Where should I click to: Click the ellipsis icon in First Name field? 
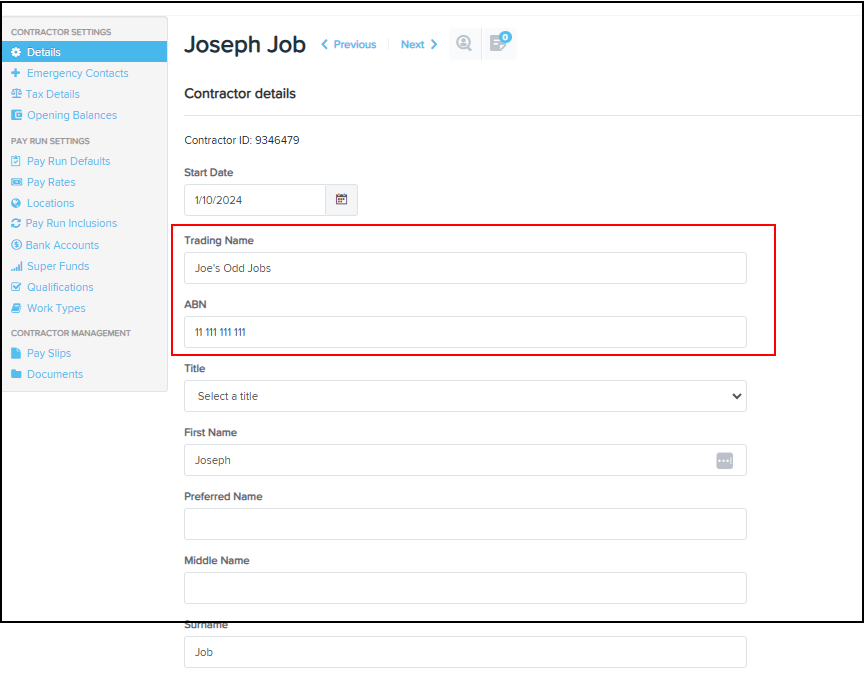[x=724, y=460]
